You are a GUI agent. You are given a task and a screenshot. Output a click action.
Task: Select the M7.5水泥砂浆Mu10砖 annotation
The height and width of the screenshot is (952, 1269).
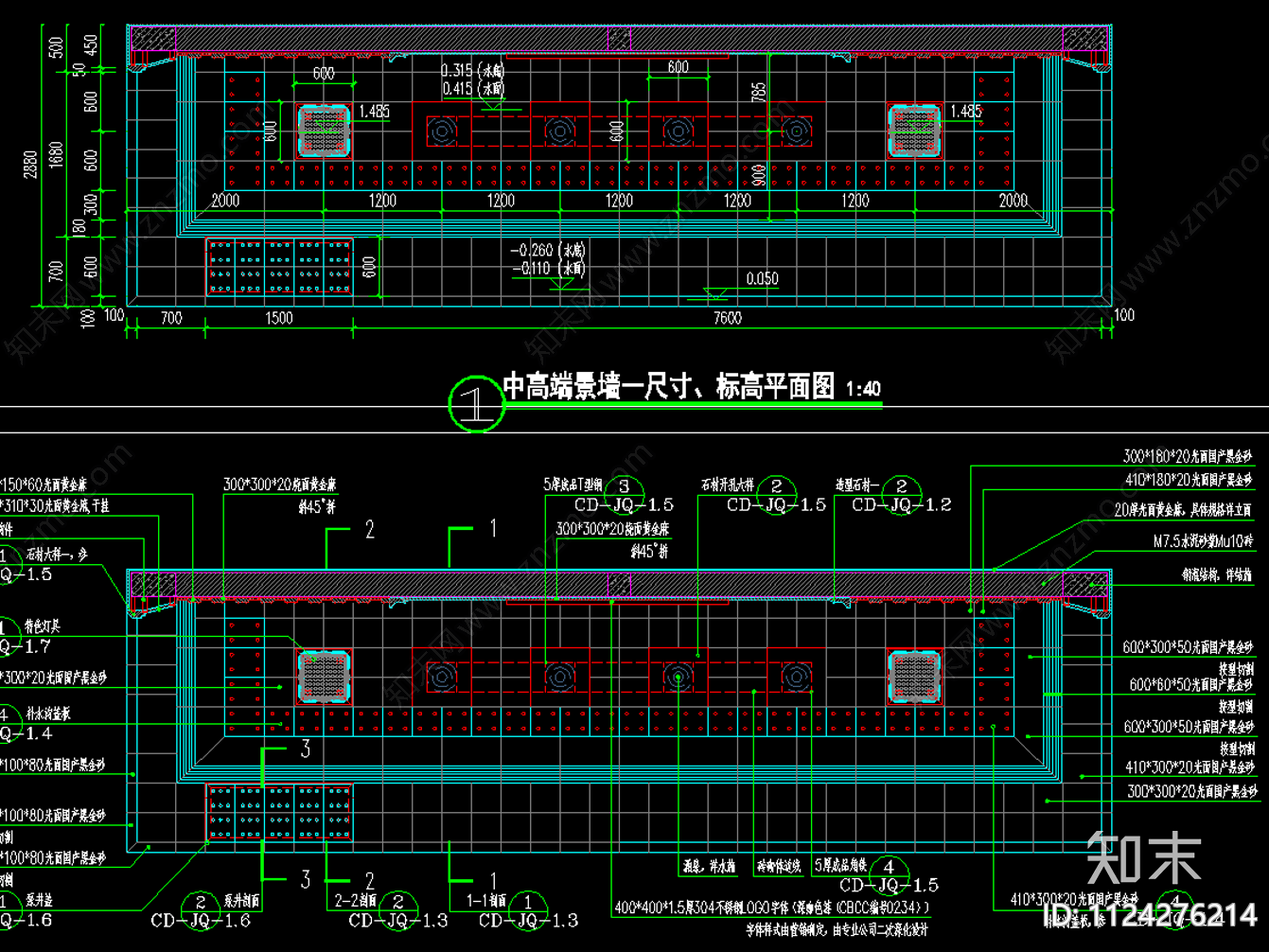click(1203, 542)
